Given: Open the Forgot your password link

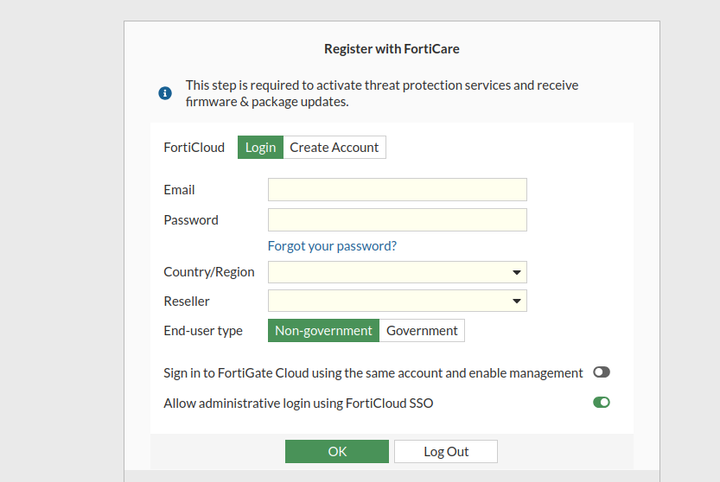Looking at the screenshot, I should tap(332, 246).
